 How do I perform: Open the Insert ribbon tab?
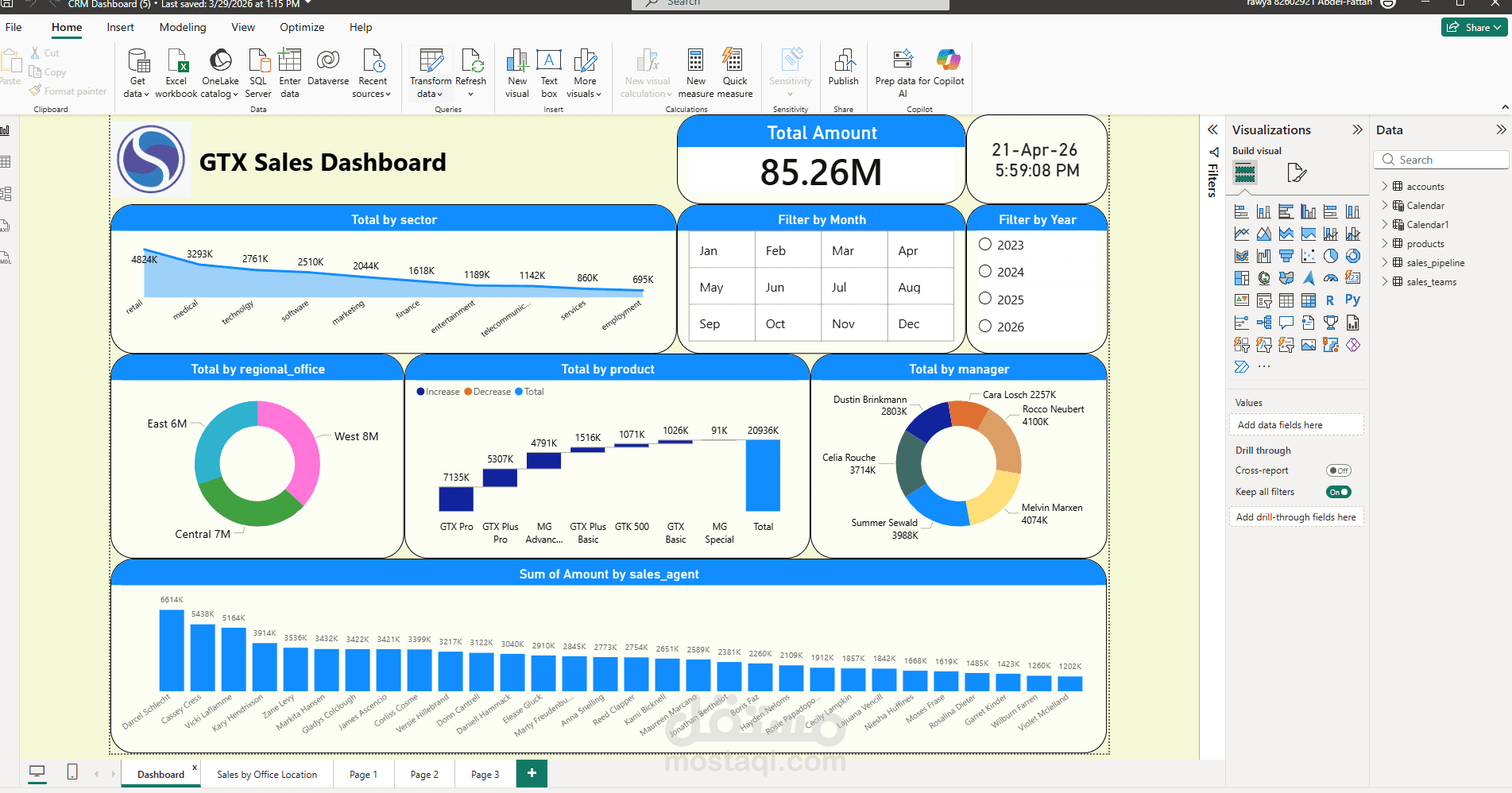[121, 27]
